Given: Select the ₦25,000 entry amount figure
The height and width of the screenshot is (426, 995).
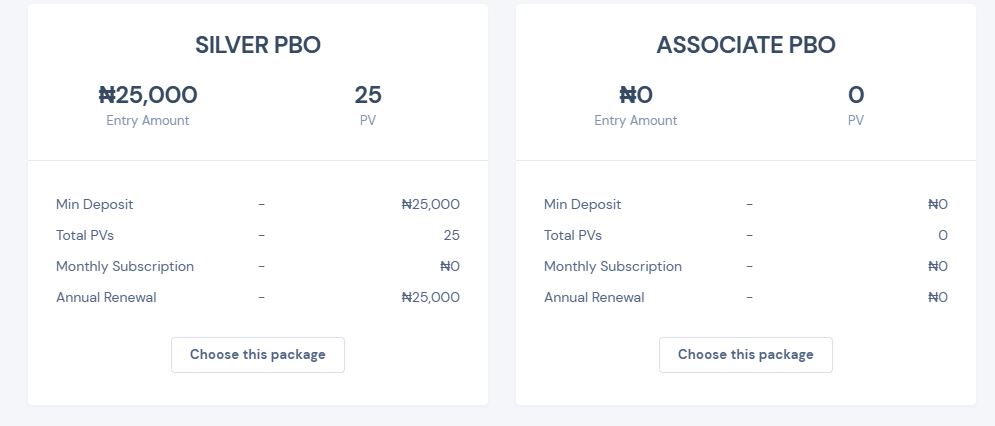Looking at the screenshot, I should point(148,95).
